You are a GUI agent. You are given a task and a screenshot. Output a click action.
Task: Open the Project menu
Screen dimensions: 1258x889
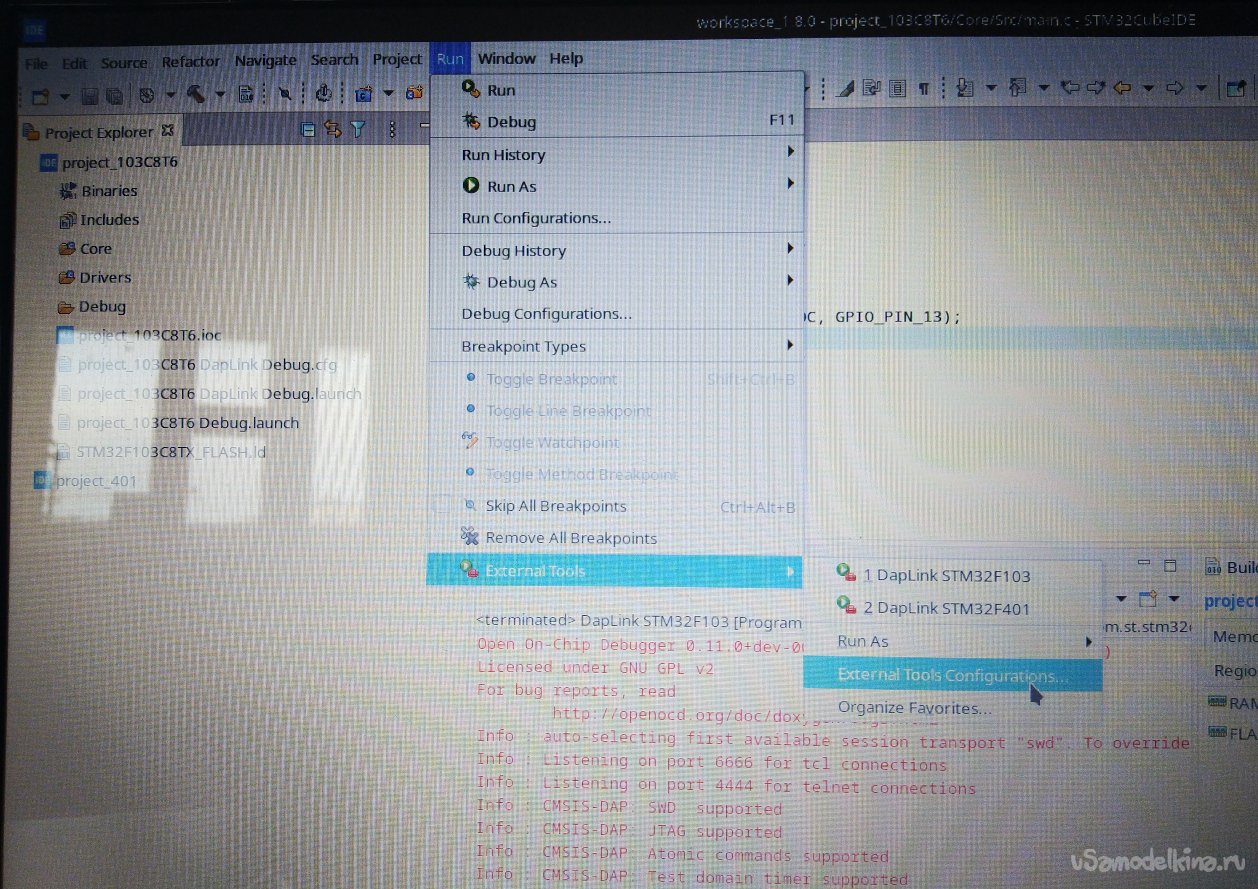point(397,59)
